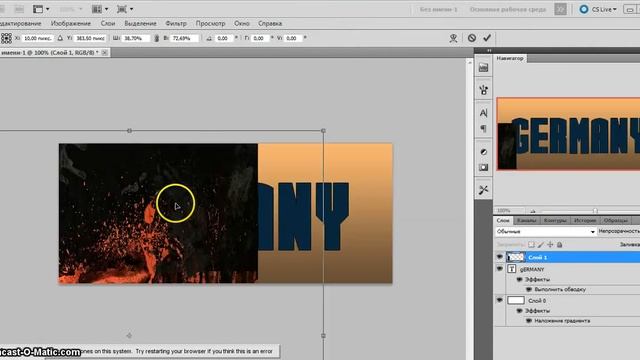Open the blend mode dropdown Обычные

tap(545, 231)
